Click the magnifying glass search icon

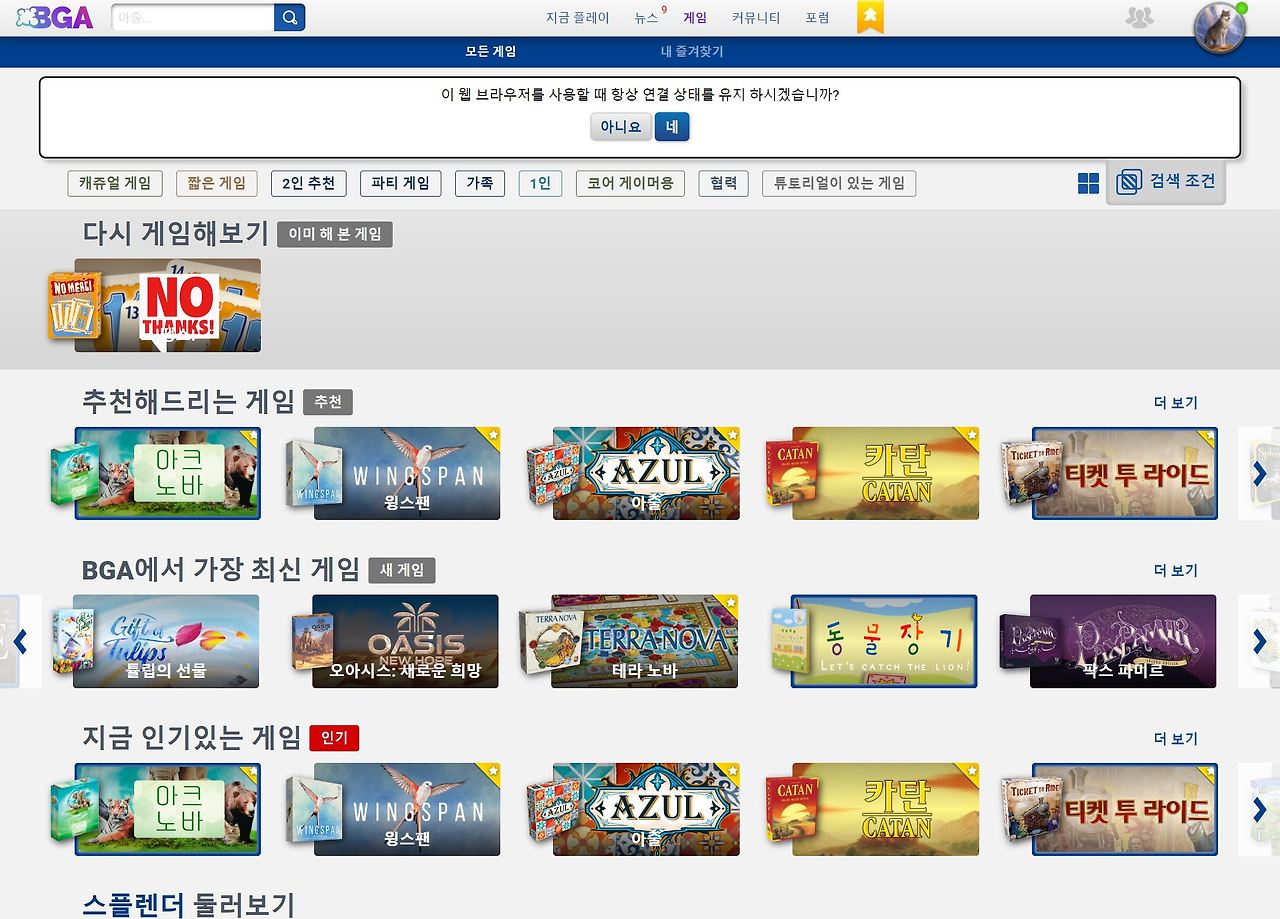288,17
